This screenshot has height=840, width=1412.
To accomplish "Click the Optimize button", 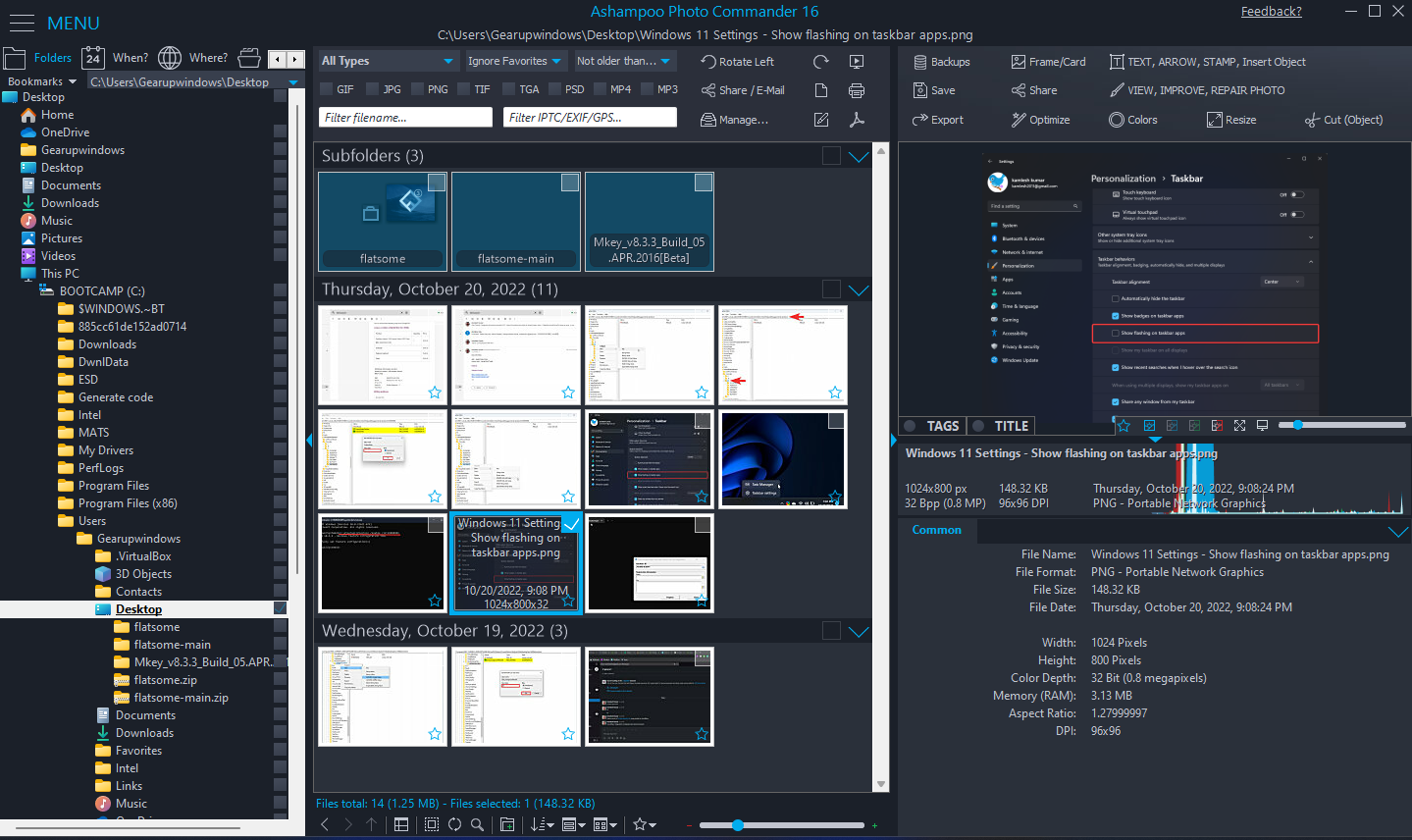I will 1041,120.
